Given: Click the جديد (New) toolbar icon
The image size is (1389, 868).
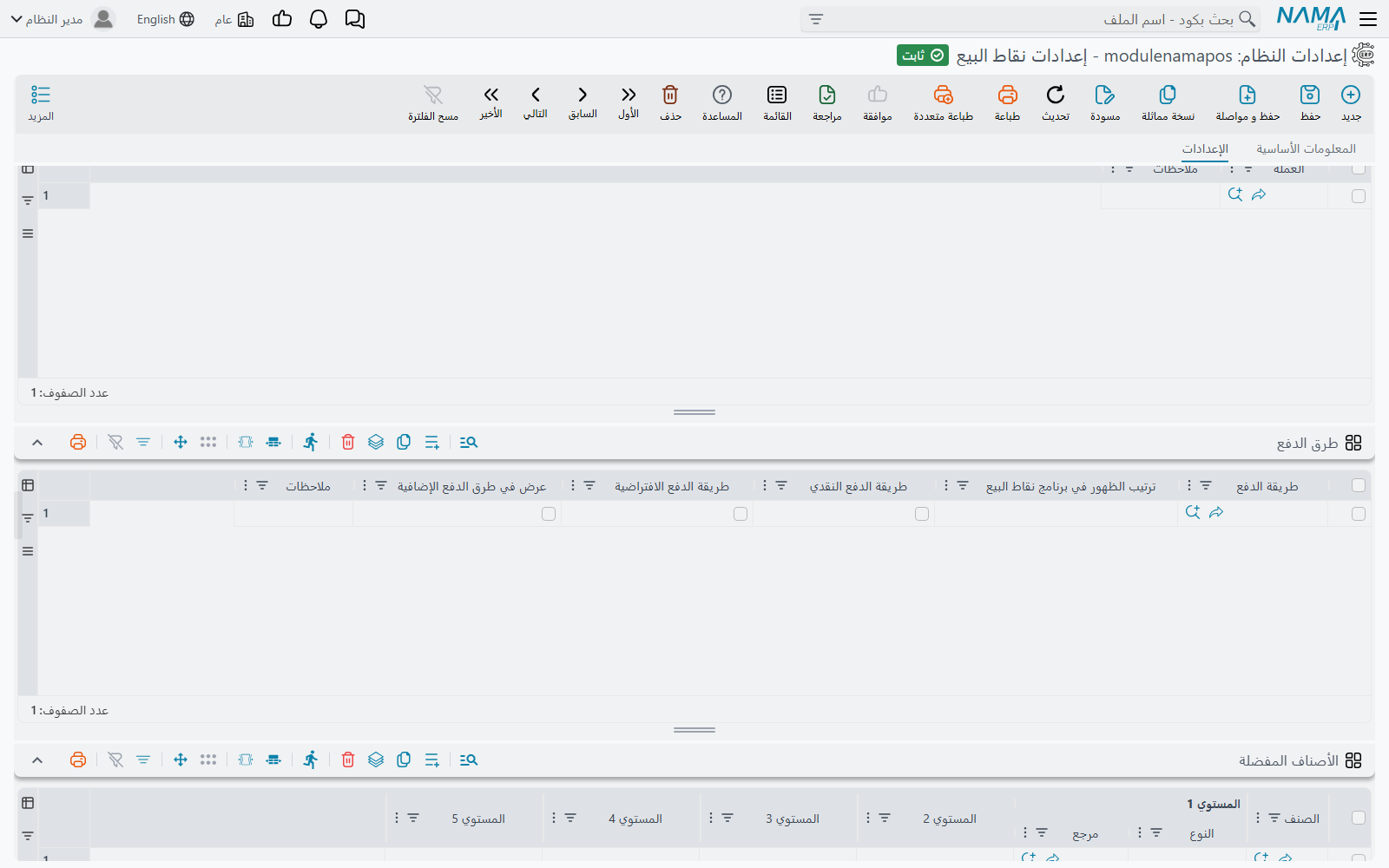Looking at the screenshot, I should pos(1351,95).
